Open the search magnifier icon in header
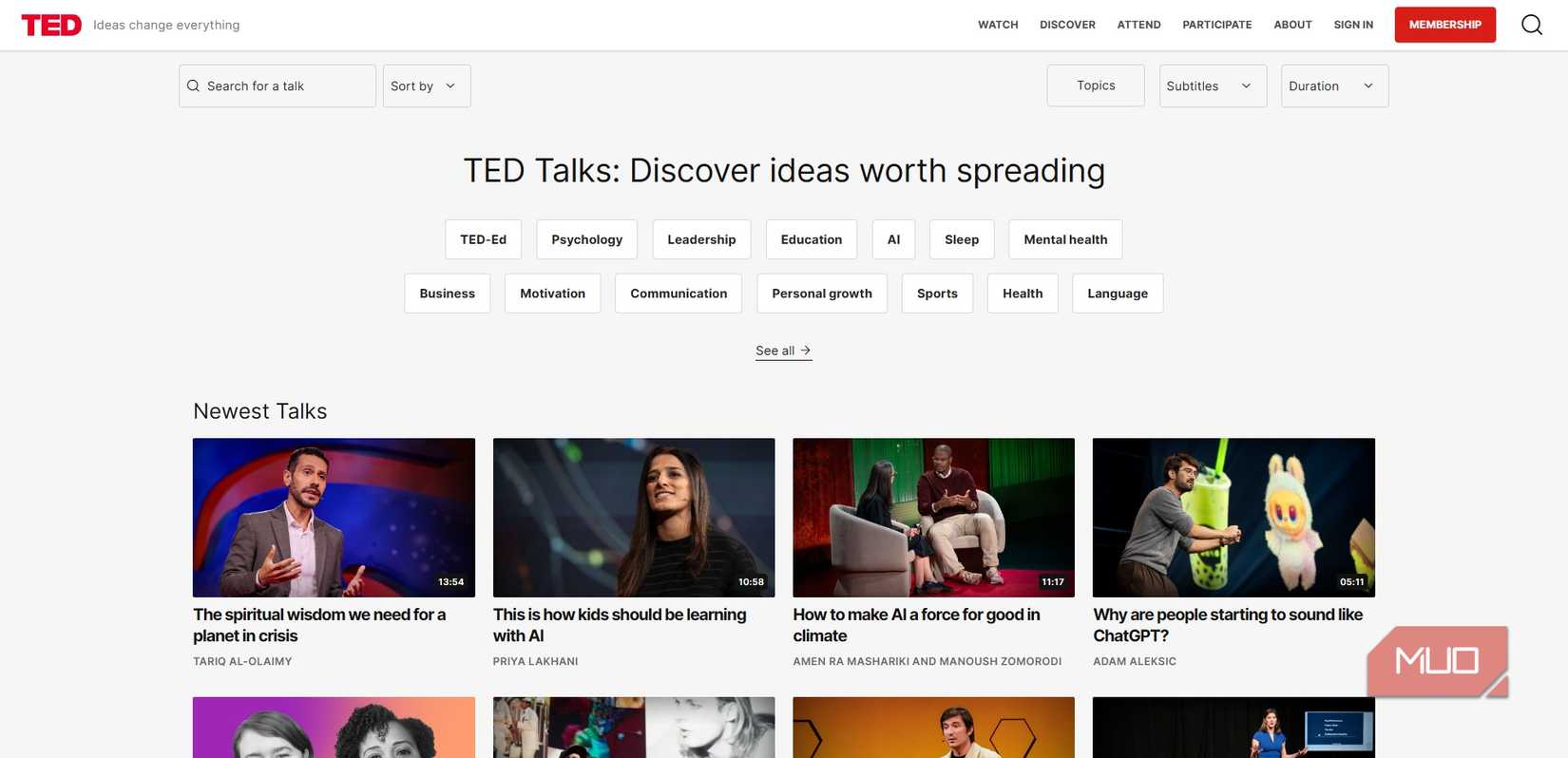The height and width of the screenshot is (758, 1568). coord(1531,25)
